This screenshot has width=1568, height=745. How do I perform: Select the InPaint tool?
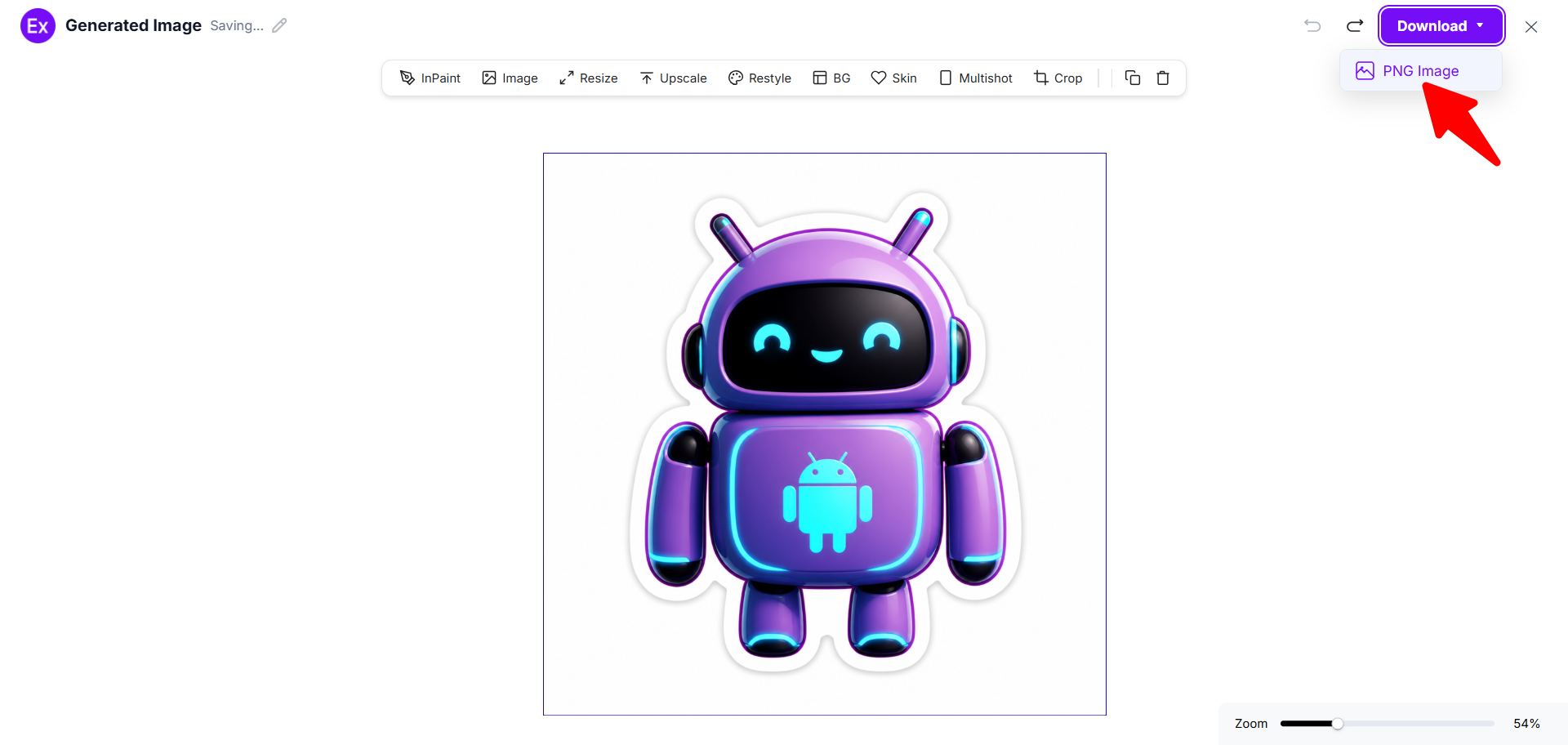pos(430,78)
